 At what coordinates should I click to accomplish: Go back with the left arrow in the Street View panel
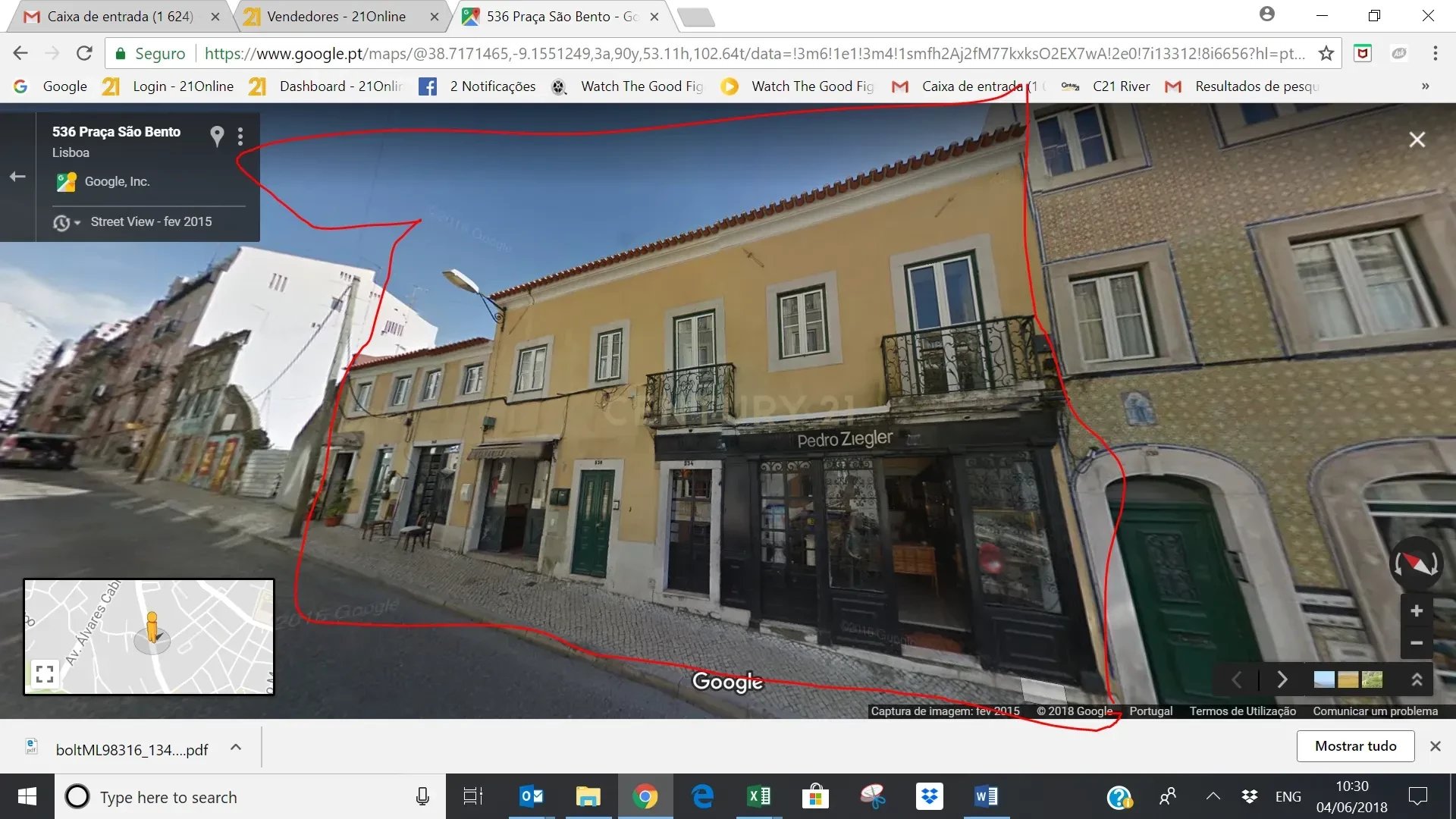pos(17,177)
